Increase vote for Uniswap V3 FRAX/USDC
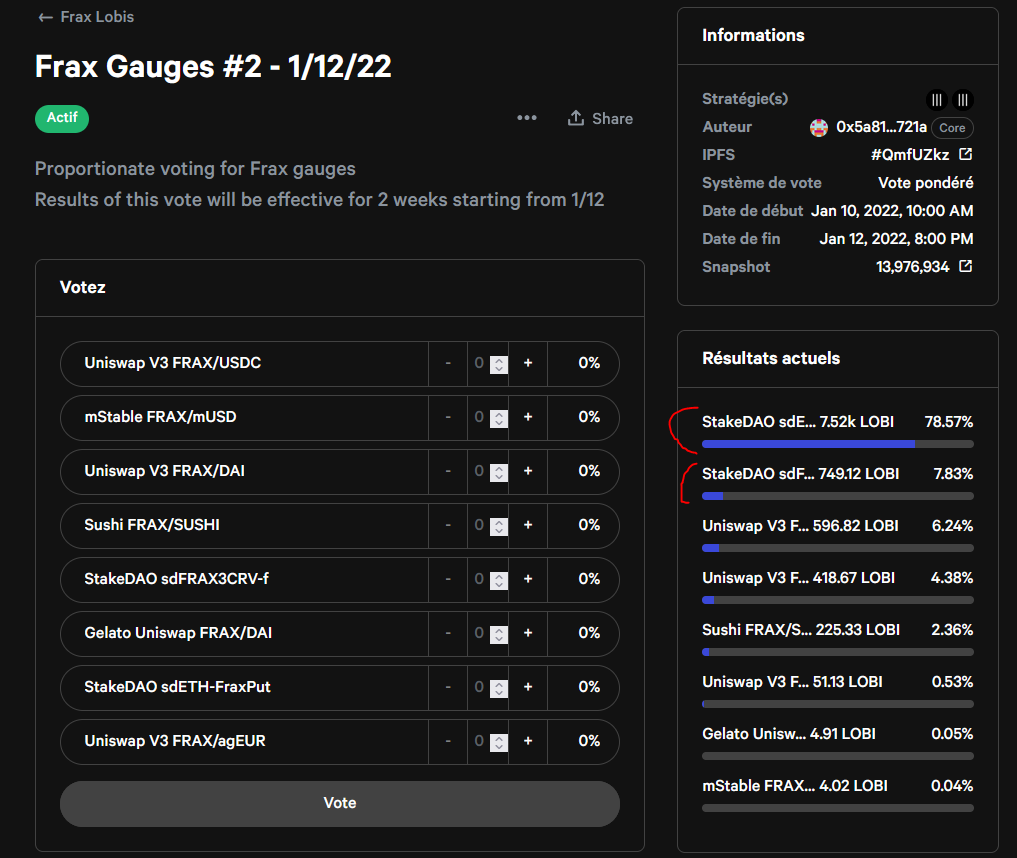Screen dimensions: 1017x858 click(528, 363)
